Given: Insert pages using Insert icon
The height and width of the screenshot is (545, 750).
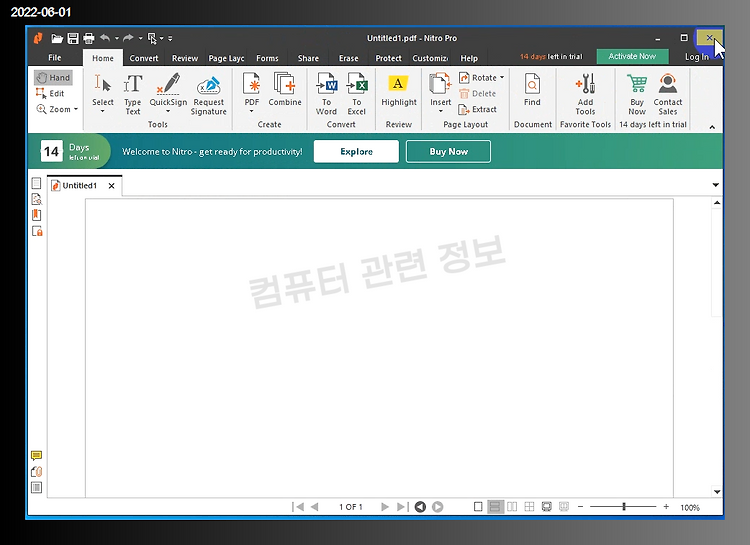Looking at the screenshot, I should click(440, 92).
